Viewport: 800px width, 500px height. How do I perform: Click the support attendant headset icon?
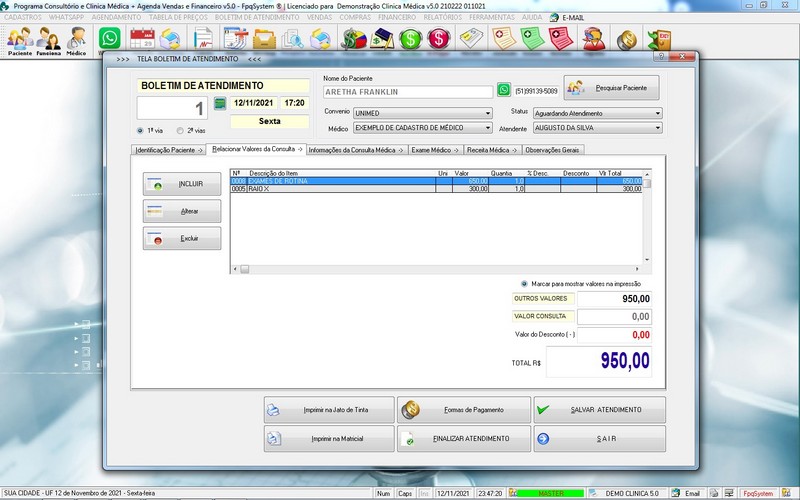[x=594, y=39]
